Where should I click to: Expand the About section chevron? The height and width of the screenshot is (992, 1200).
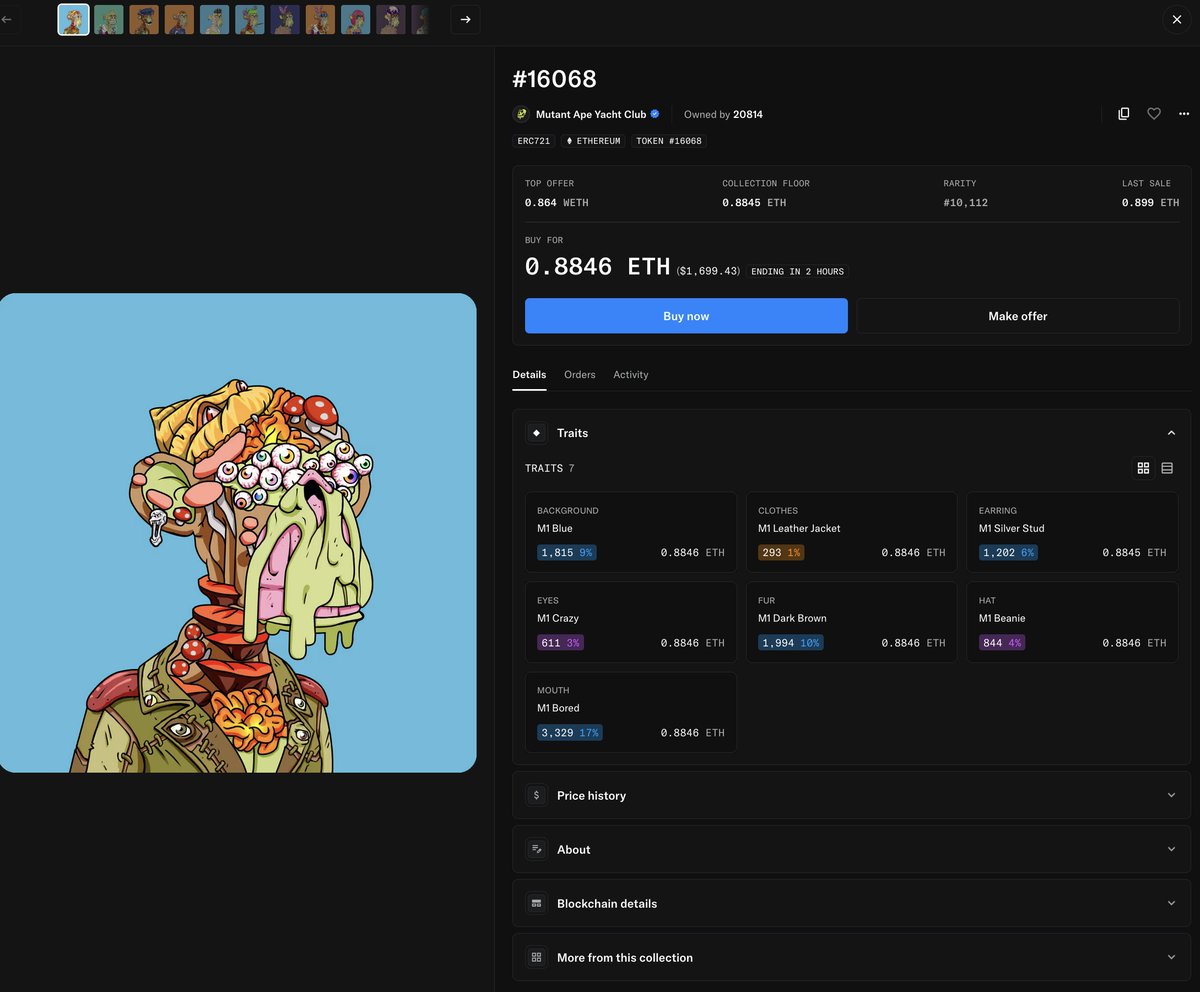1171,849
